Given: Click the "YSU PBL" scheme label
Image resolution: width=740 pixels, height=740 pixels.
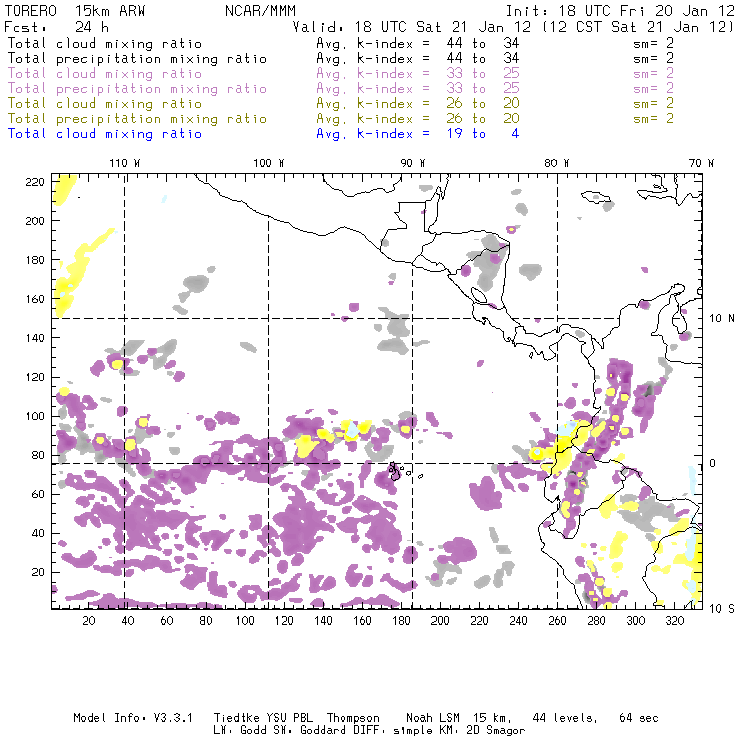Looking at the screenshot, I should tap(289, 718).
